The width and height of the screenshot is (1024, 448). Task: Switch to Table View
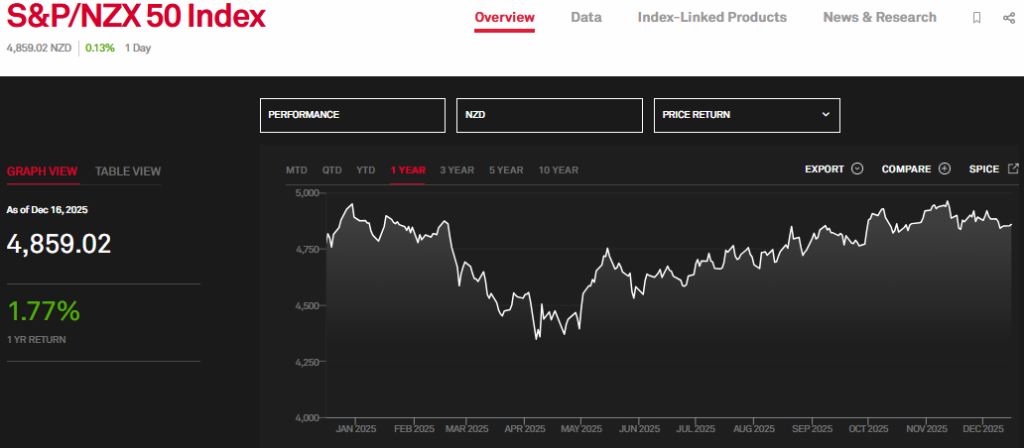[x=128, y=172]
